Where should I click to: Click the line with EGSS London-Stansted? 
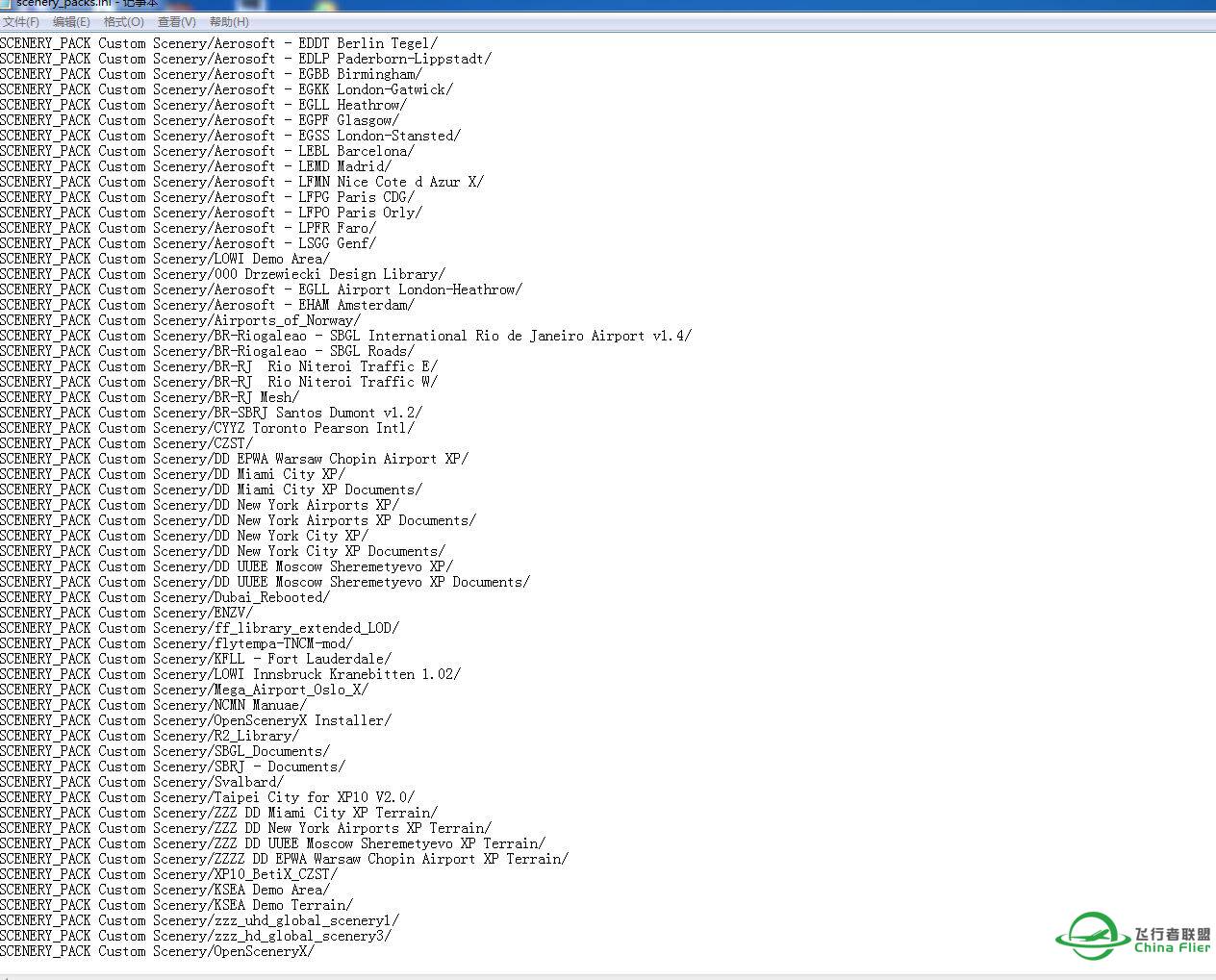[x=230, y=136]
